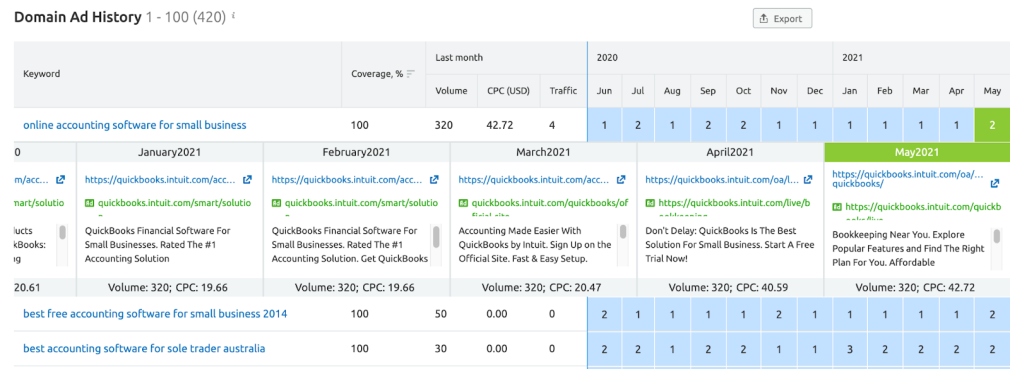Click the info icon beside Domain Ad History
Image resolution: width=1010 pixels, height=369 pixels.
pos(233,15)
